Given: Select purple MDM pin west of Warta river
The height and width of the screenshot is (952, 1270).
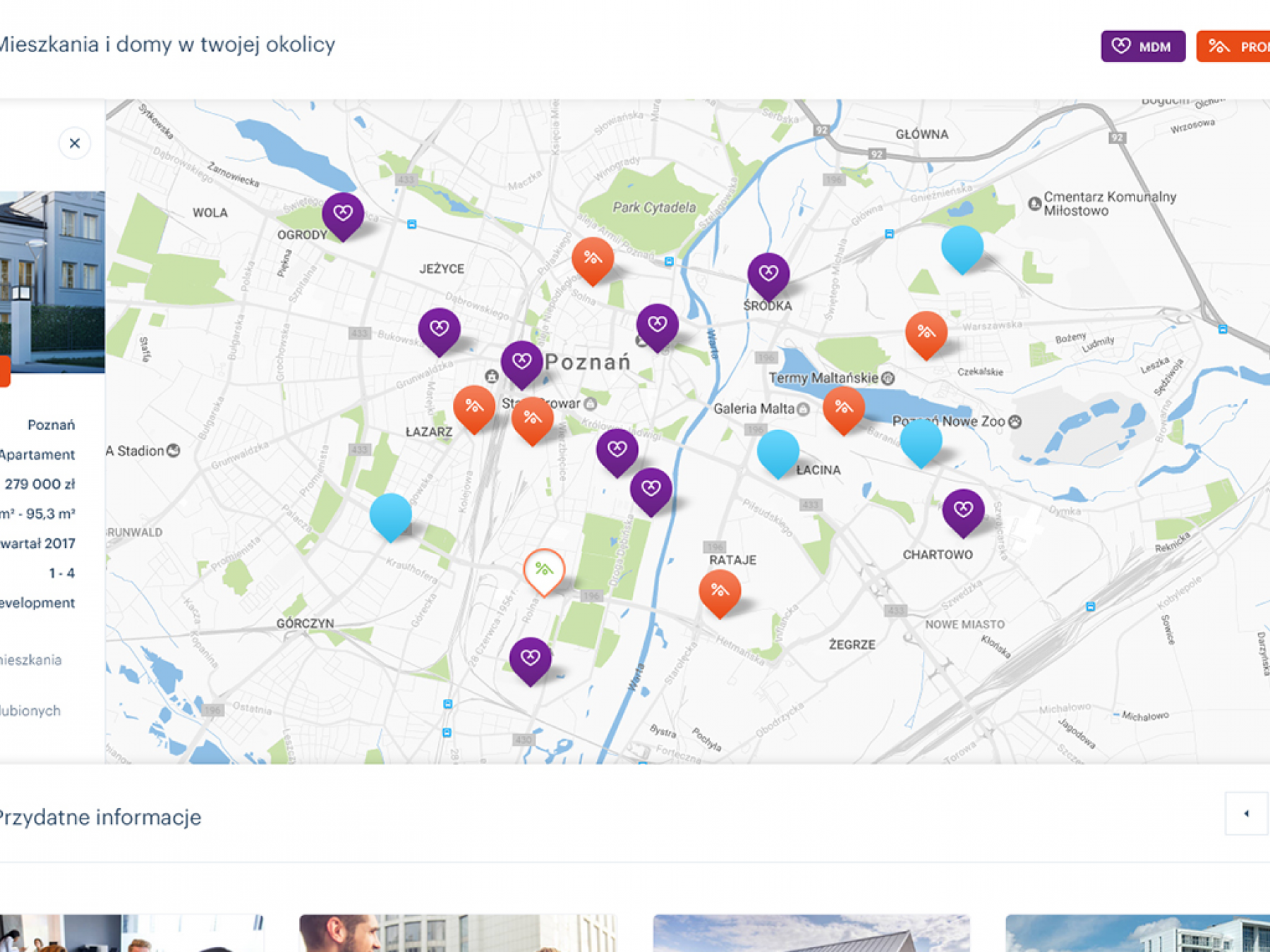Looking at the screenshot, I should [651, 491].
